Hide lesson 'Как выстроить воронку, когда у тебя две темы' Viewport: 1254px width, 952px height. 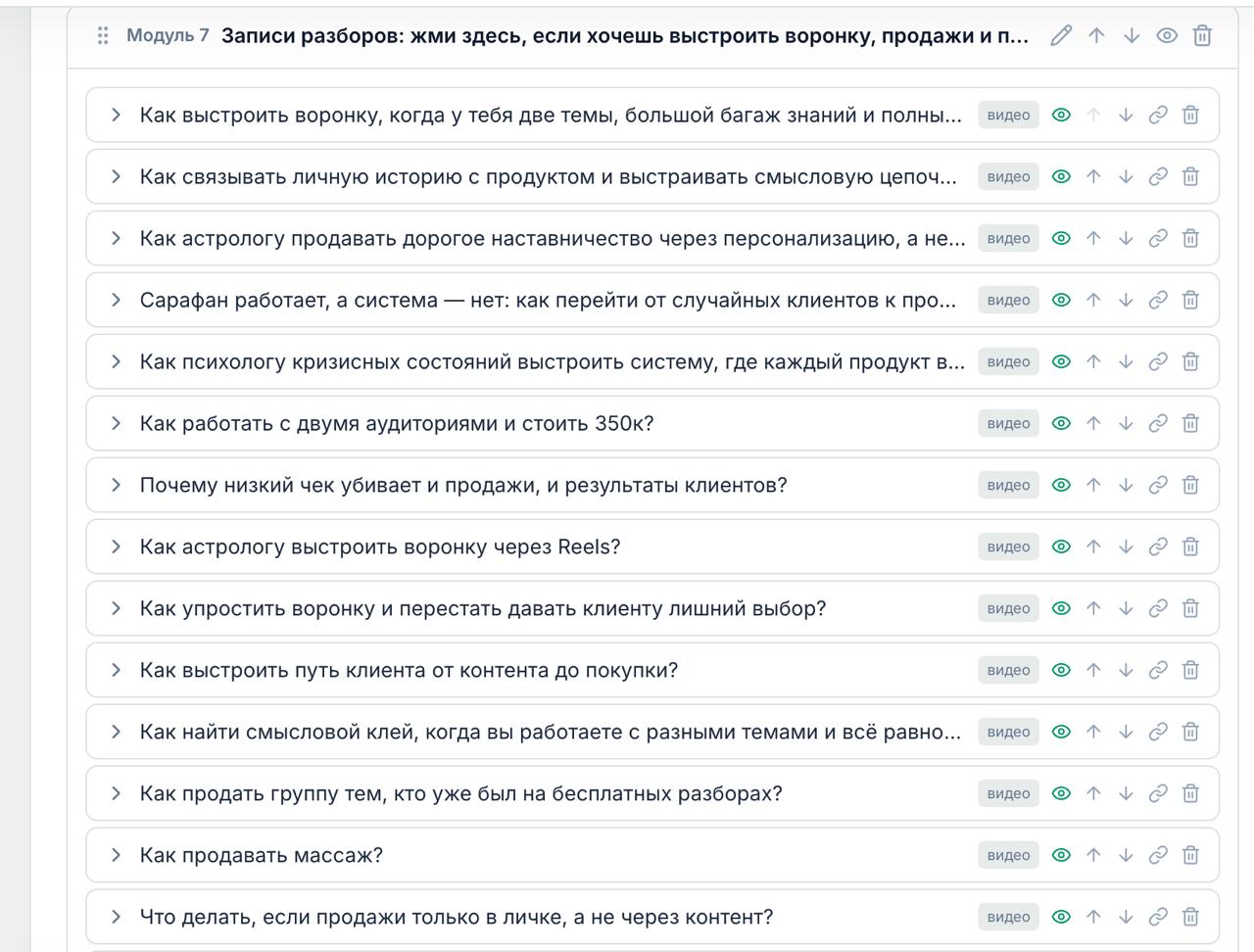1061,115
